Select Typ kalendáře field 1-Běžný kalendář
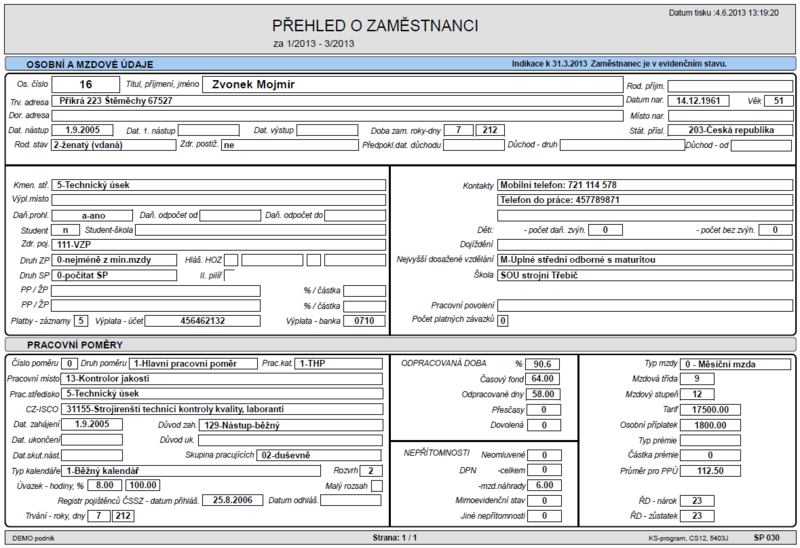This screenshot has width=800, height=548. (x=191, y=470)
